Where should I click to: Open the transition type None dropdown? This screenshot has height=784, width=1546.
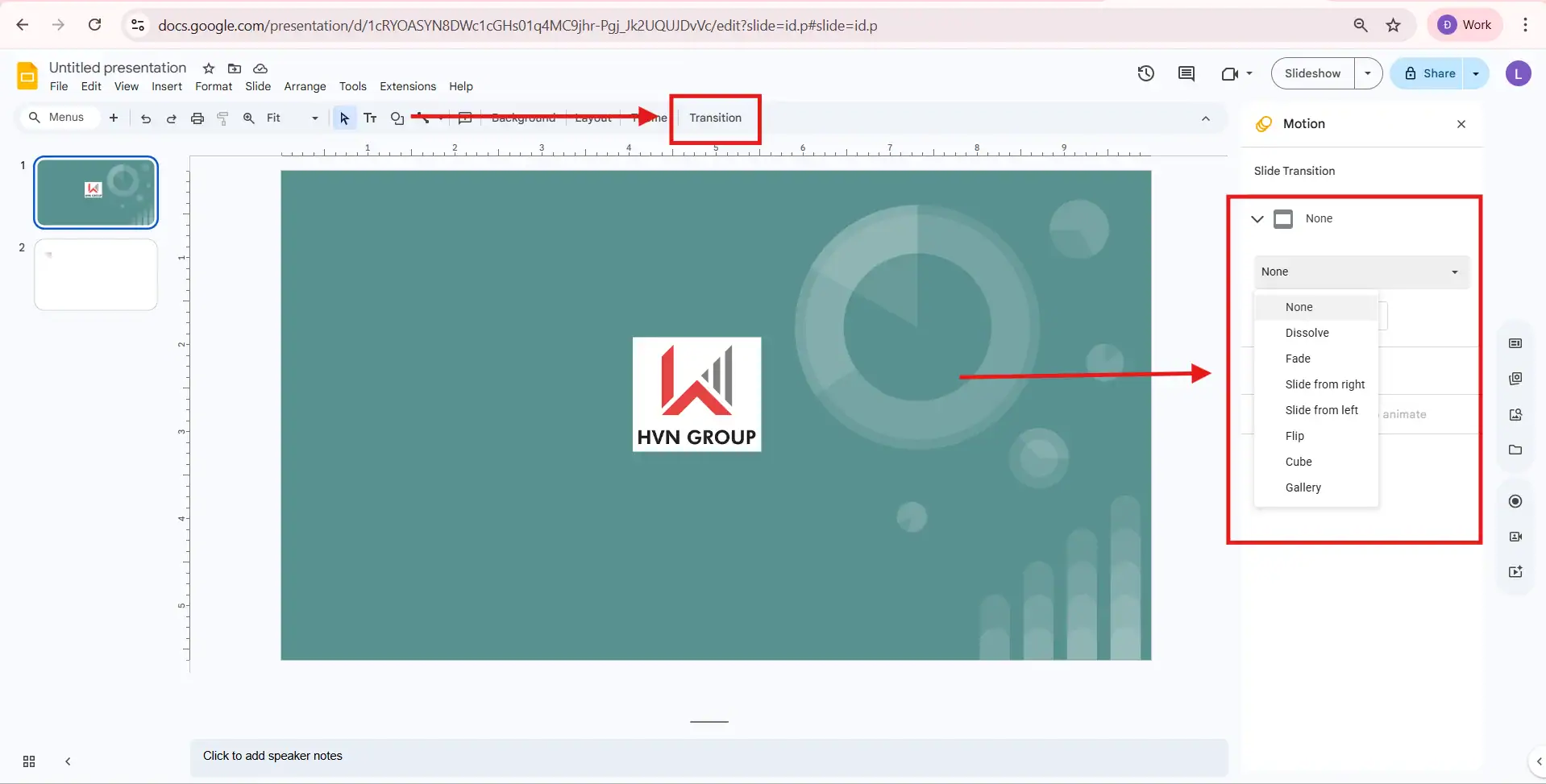(x=1361, y=272)
